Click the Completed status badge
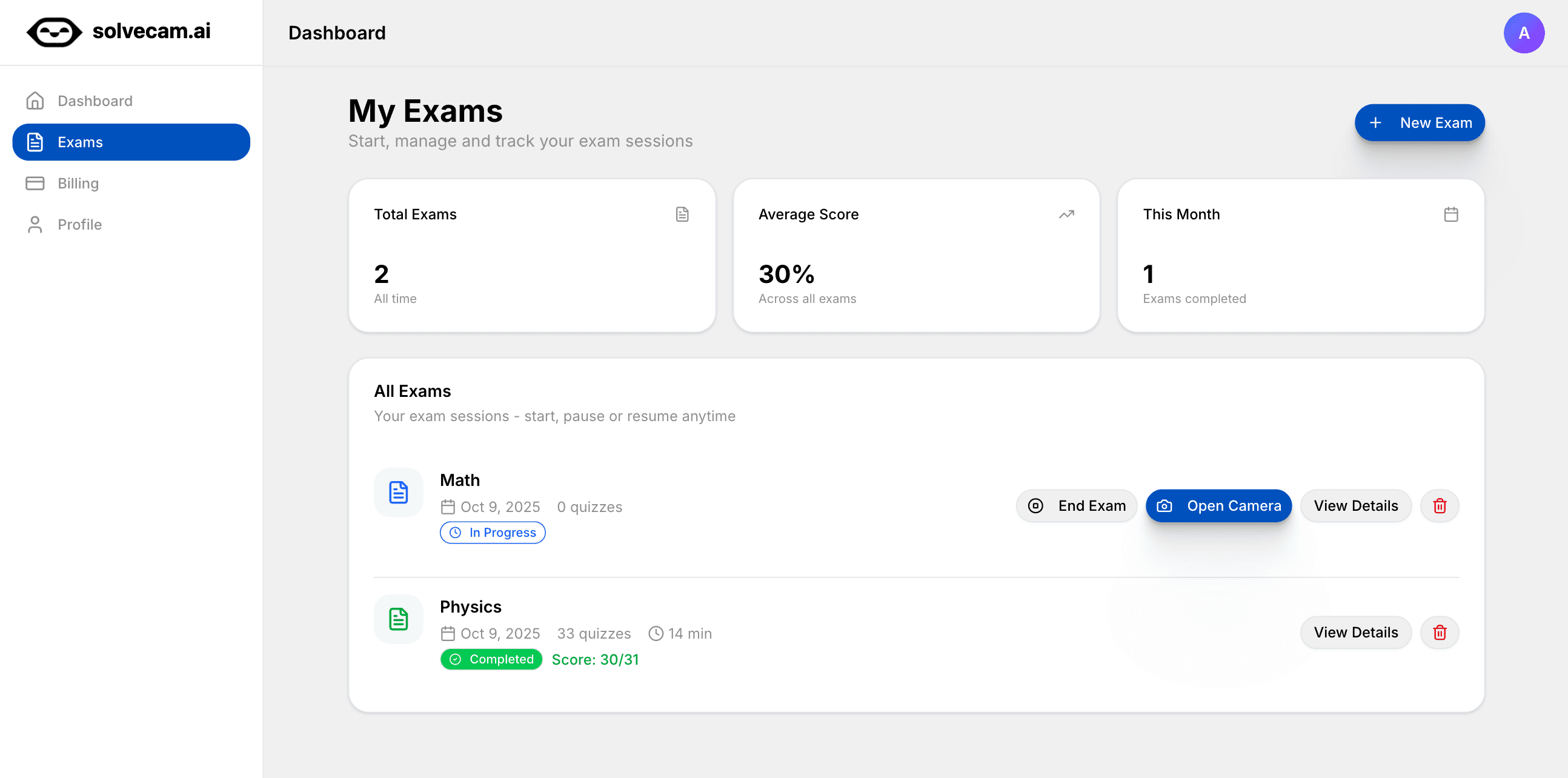Image resolution: width=1568 pixels, height=778 pixels. (x=491, y=659)
